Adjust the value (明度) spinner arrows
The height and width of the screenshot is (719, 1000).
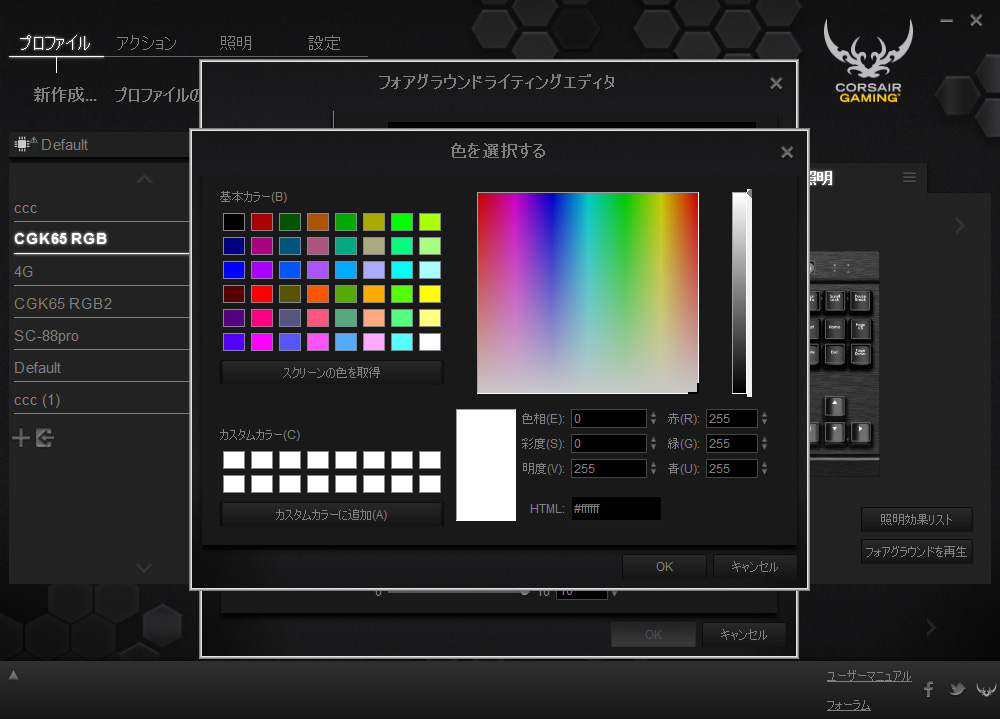click(653, 468)
